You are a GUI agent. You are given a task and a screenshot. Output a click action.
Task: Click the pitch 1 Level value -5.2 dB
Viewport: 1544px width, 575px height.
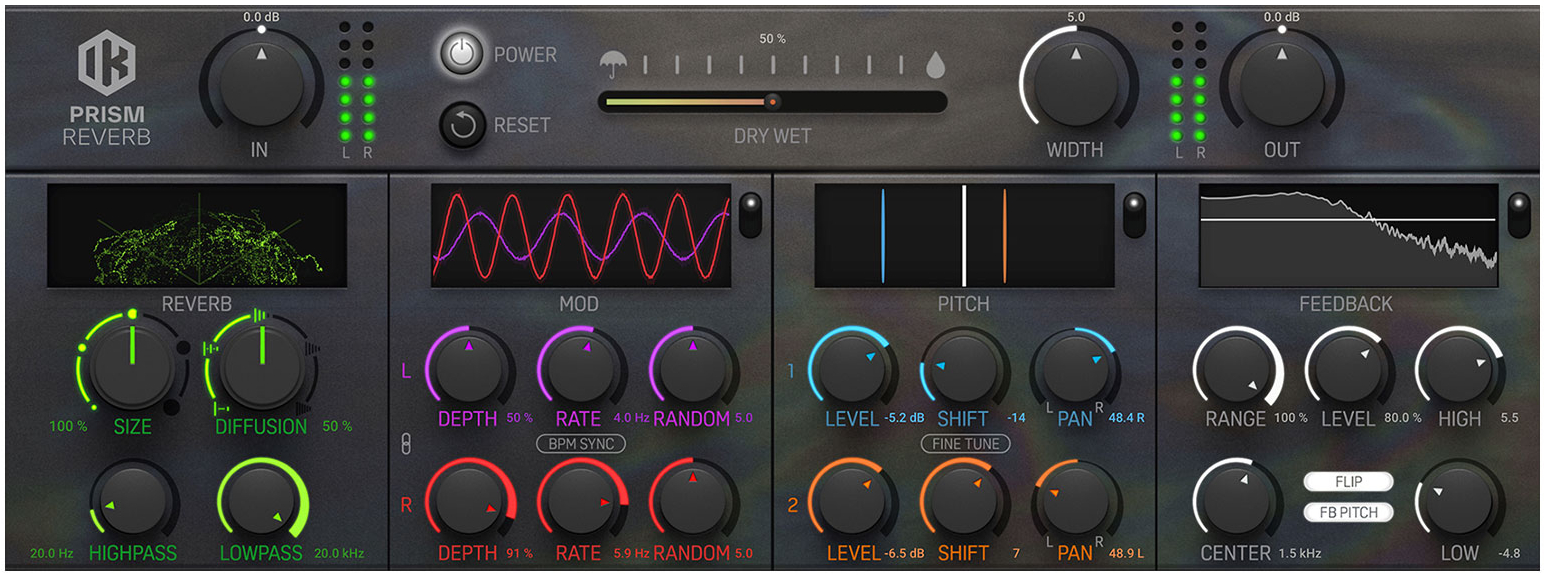pyautogui.click(x=905, y=418)
